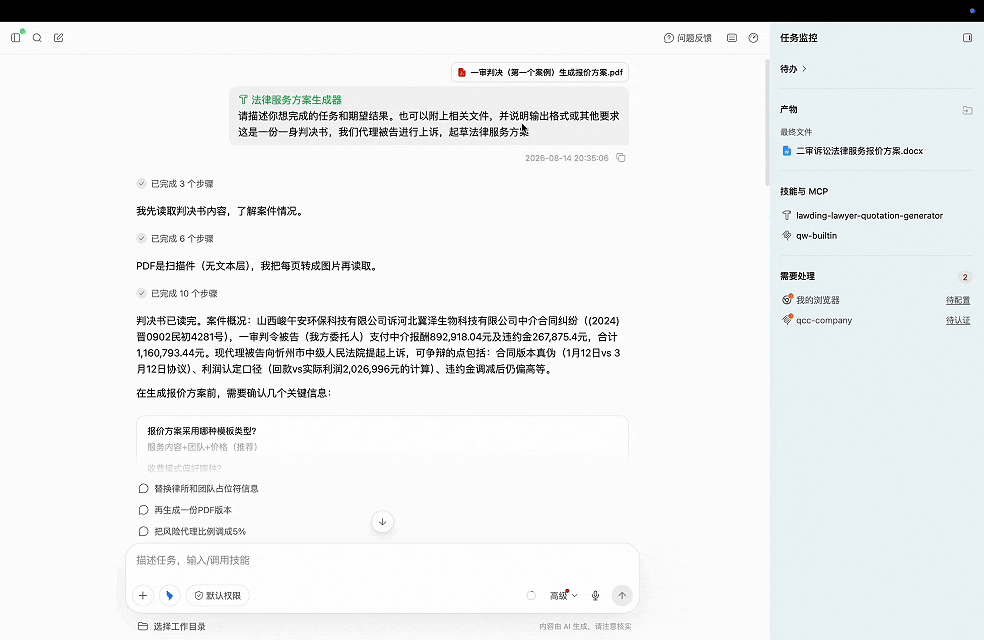
Task: Choose suggestion 把风险代理比例调成5%
Action: click(x=192, y=531)
